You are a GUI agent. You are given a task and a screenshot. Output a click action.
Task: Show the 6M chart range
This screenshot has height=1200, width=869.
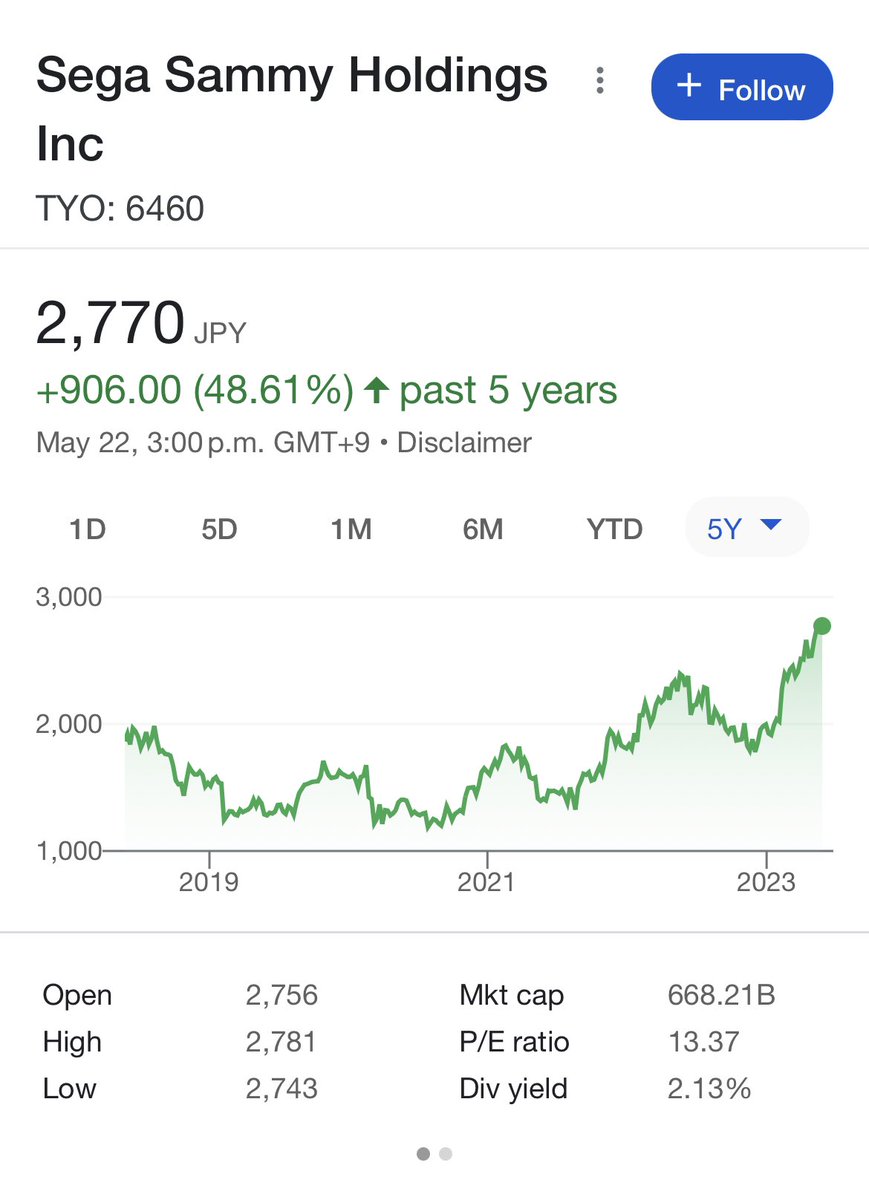[x=483, y=528]
